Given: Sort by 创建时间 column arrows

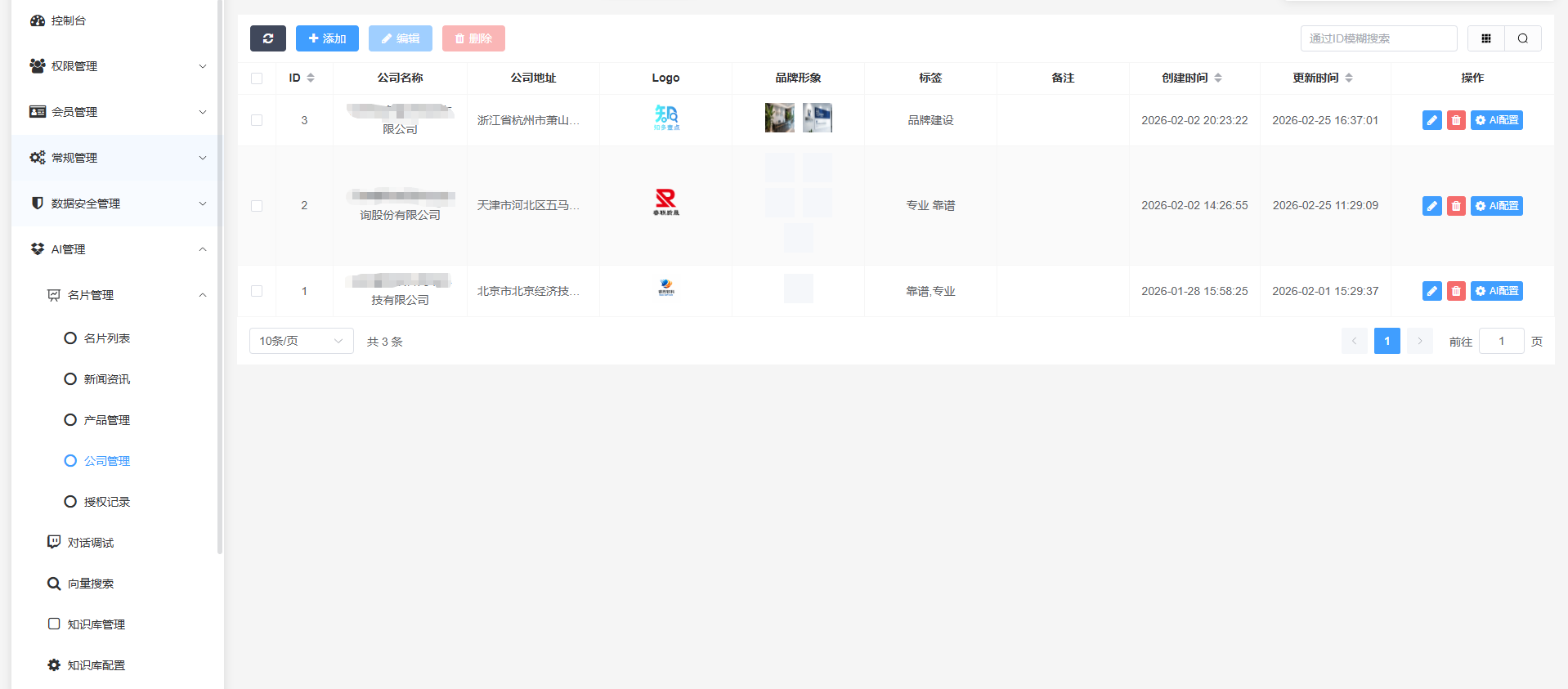Looking at the screenshot, I should (x=1218, y=78).
